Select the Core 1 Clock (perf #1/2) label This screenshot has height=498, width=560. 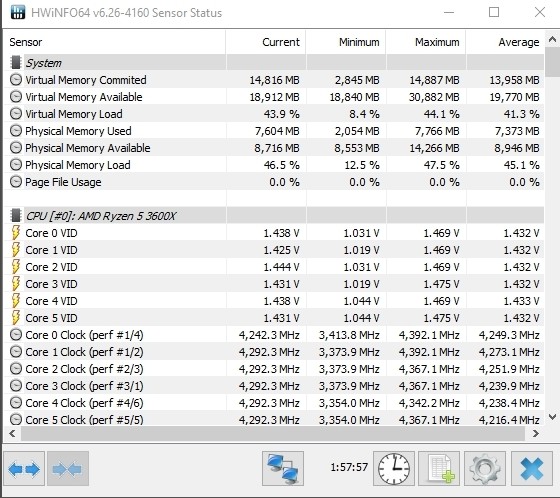point(84,352)
